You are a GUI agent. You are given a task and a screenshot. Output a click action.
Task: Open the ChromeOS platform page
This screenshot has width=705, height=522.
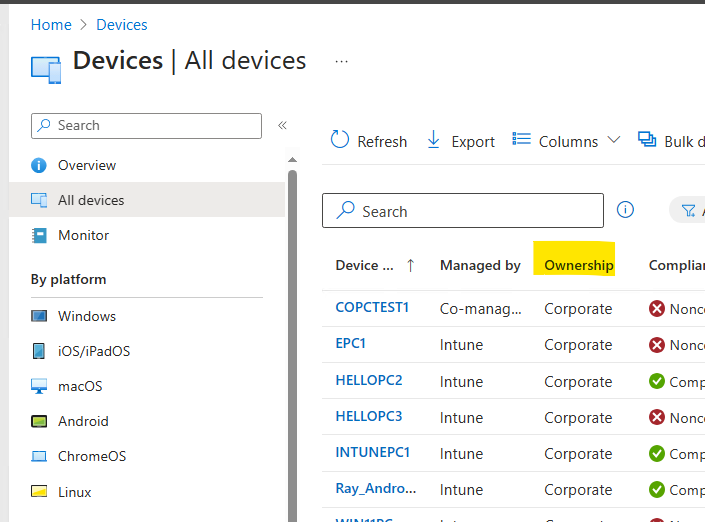[x=92, y=456]
